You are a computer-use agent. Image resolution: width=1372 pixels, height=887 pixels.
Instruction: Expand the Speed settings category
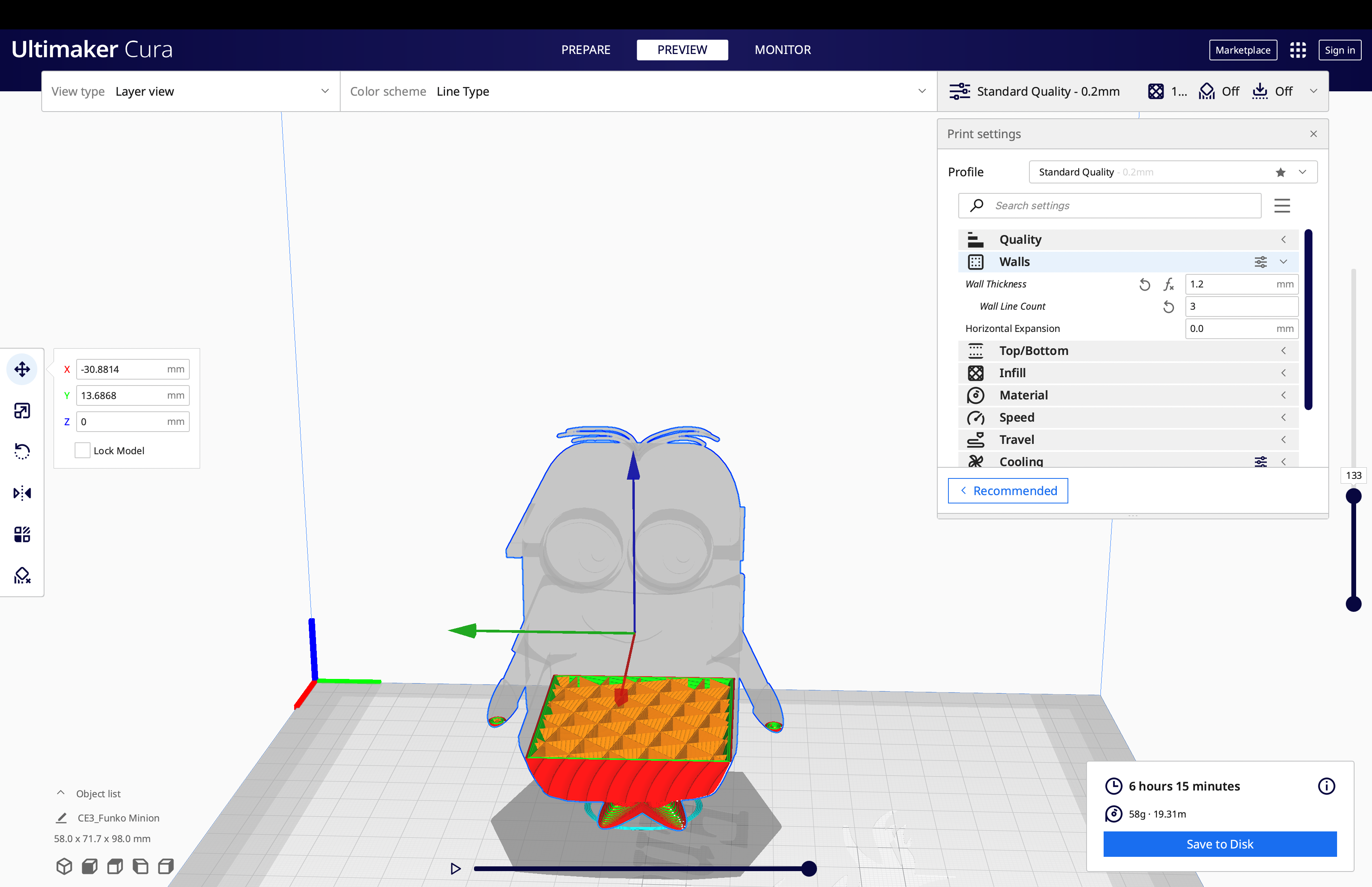coord(1128,418)
